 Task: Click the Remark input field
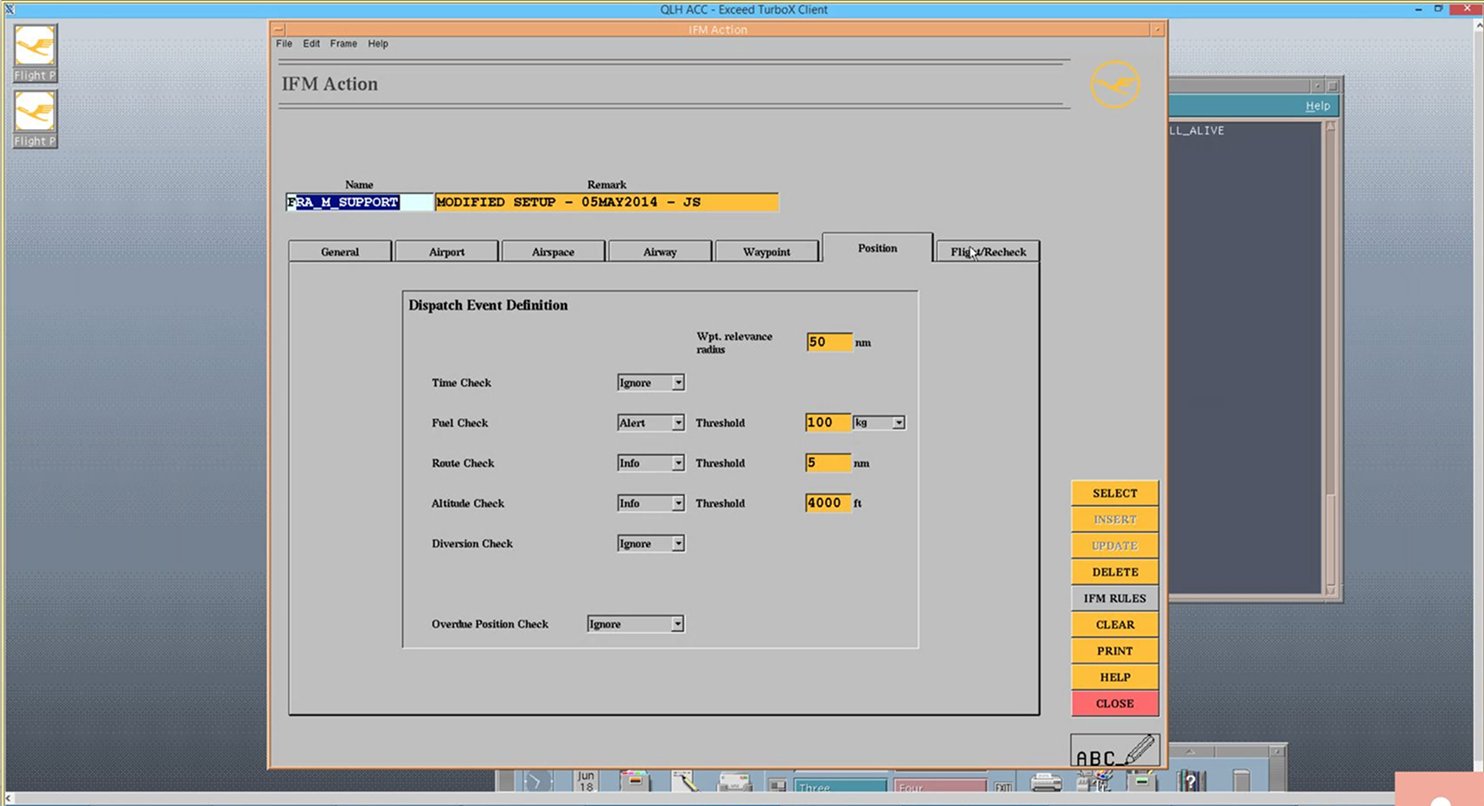tap(607, 202)
